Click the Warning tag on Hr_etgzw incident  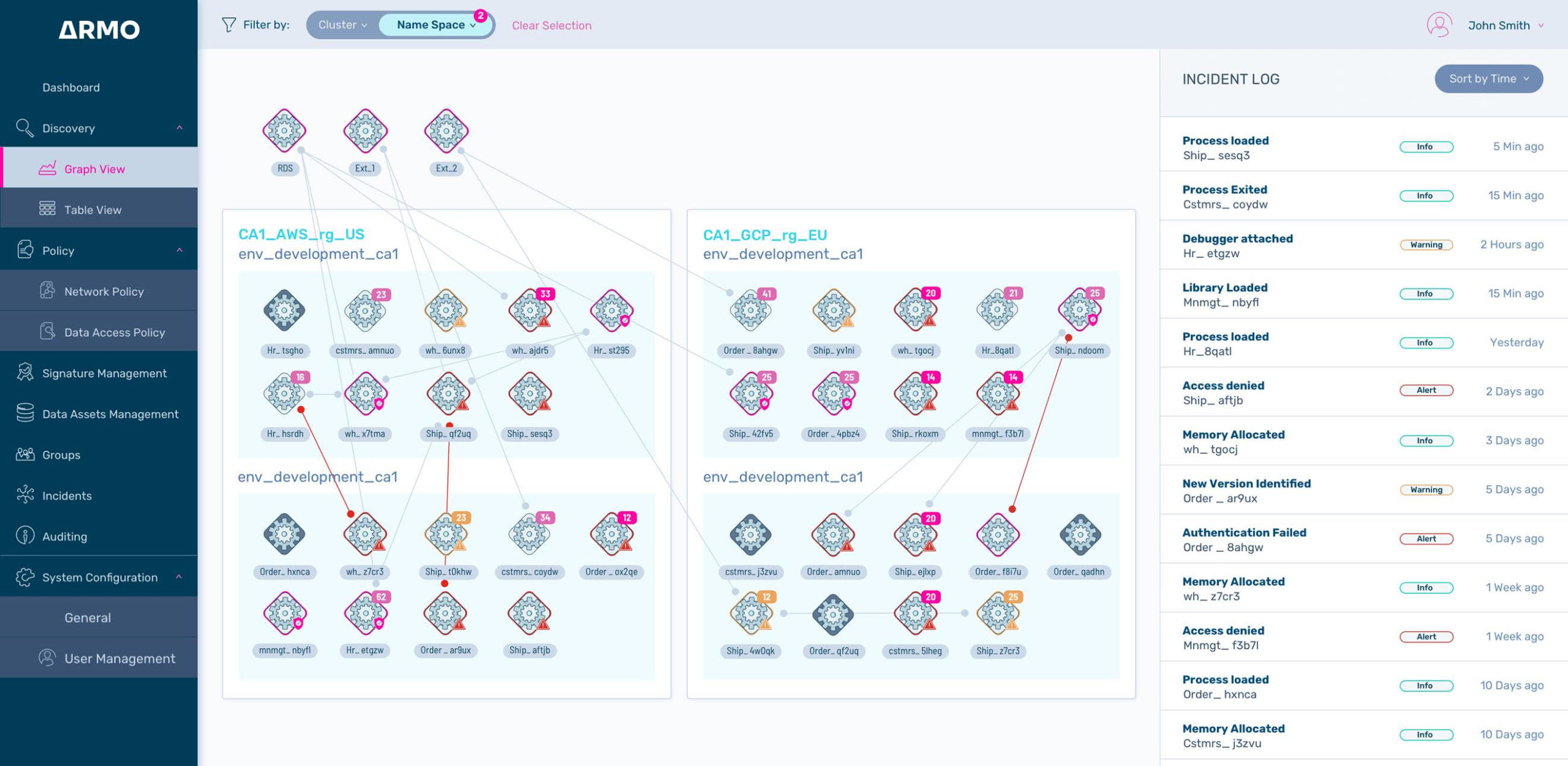pyautogui.click(x=1426, y=244)
